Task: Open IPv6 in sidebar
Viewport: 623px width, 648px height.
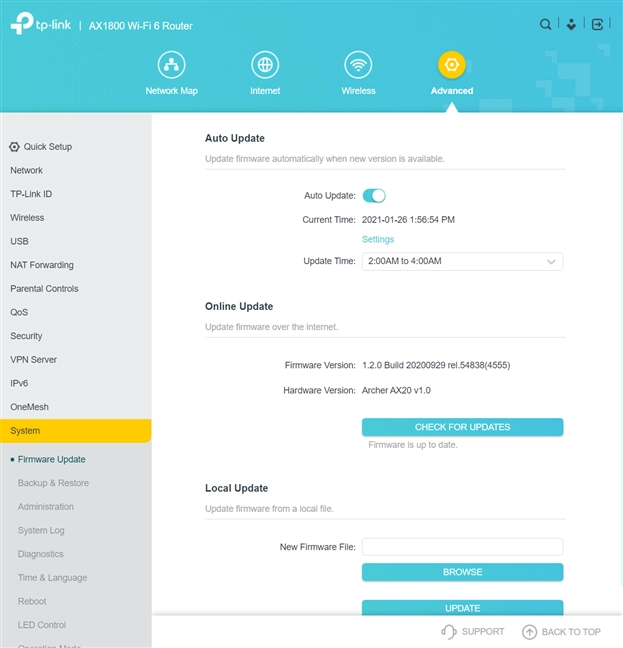Action: pos(19,383)
